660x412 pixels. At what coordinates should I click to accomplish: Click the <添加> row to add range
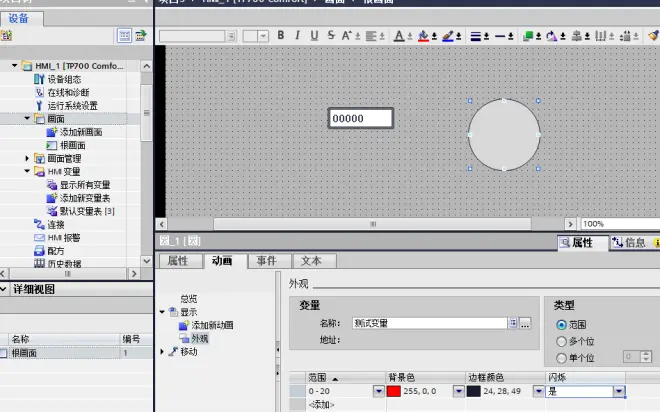[321, 404]
